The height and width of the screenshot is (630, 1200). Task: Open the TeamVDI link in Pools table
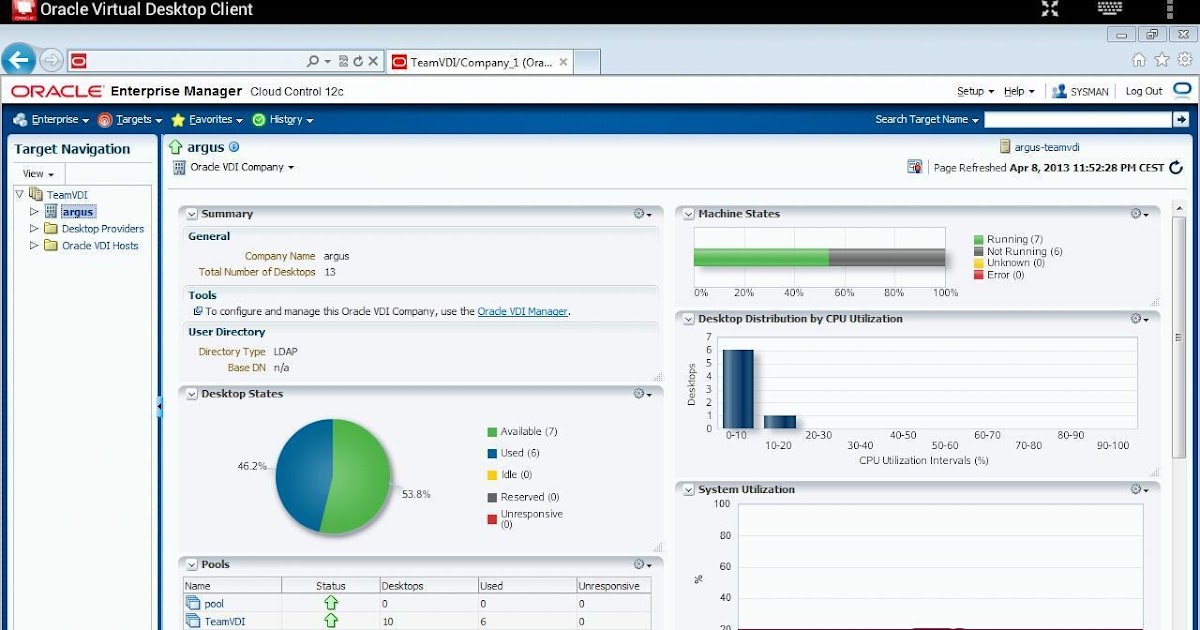point(224,621)
